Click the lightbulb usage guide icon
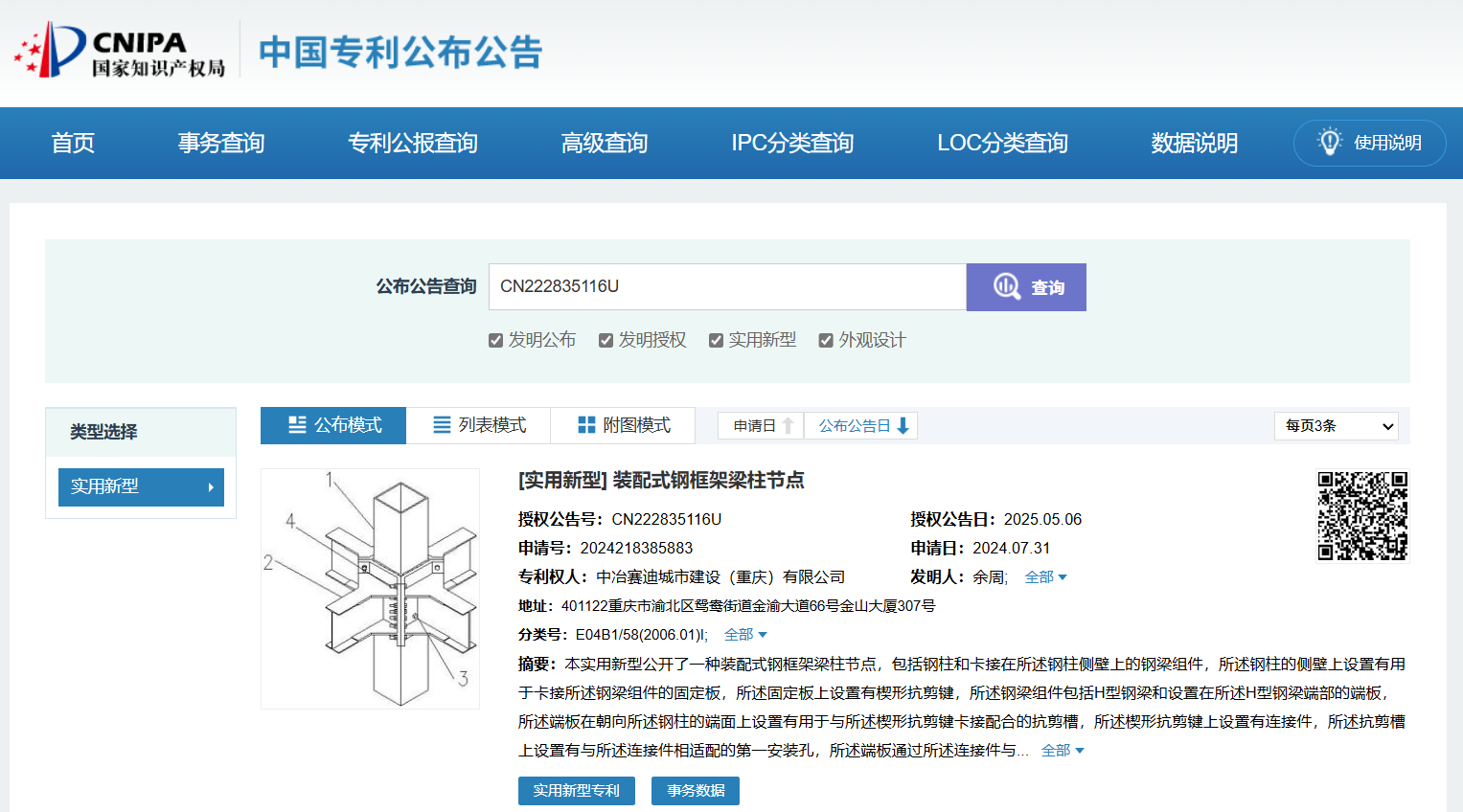Screen dimensions: 1463x812 click(x=1329, y=142)
